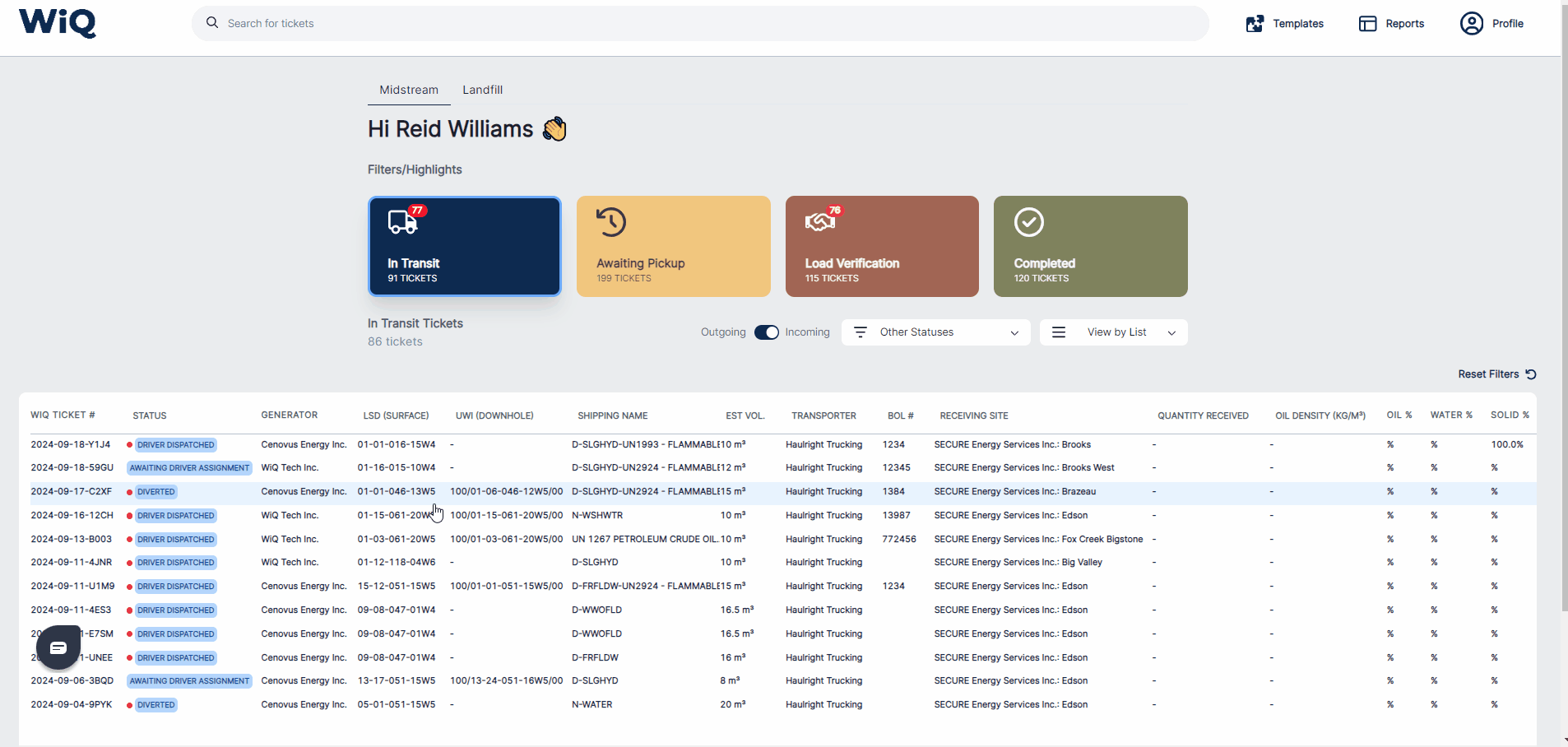Select the In Transit filter card
The width and height of the screenshot is (1568, 747).
click(465, 246)
